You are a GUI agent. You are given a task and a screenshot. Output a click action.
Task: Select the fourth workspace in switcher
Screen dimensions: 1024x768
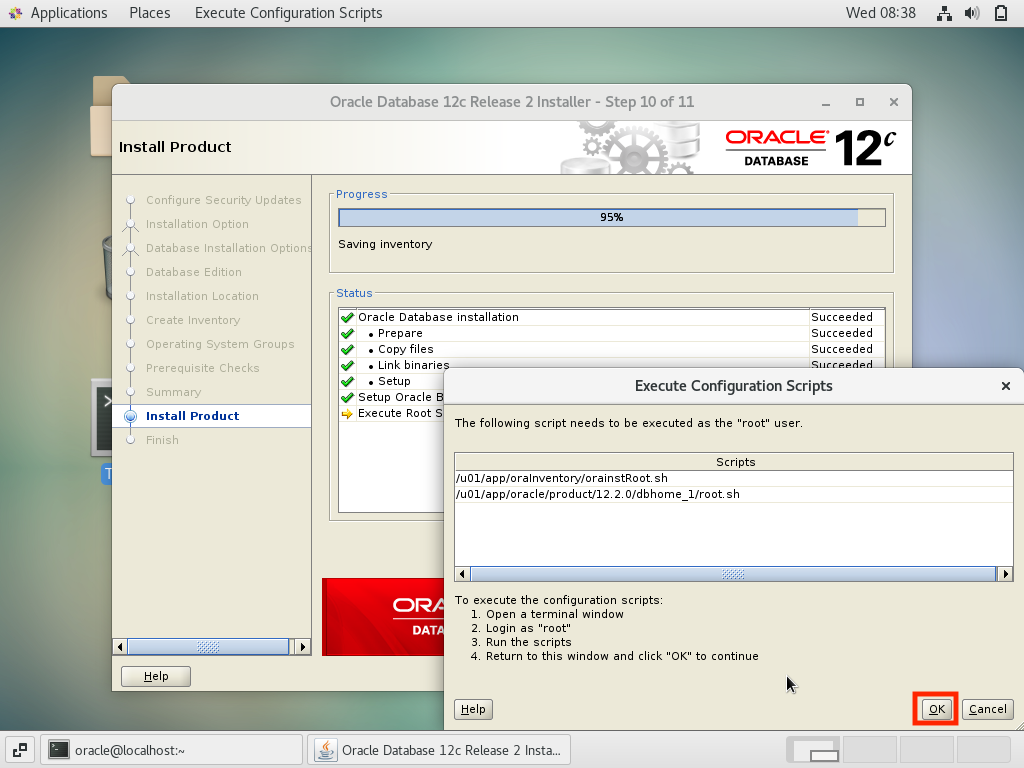(x=984, y=750)
